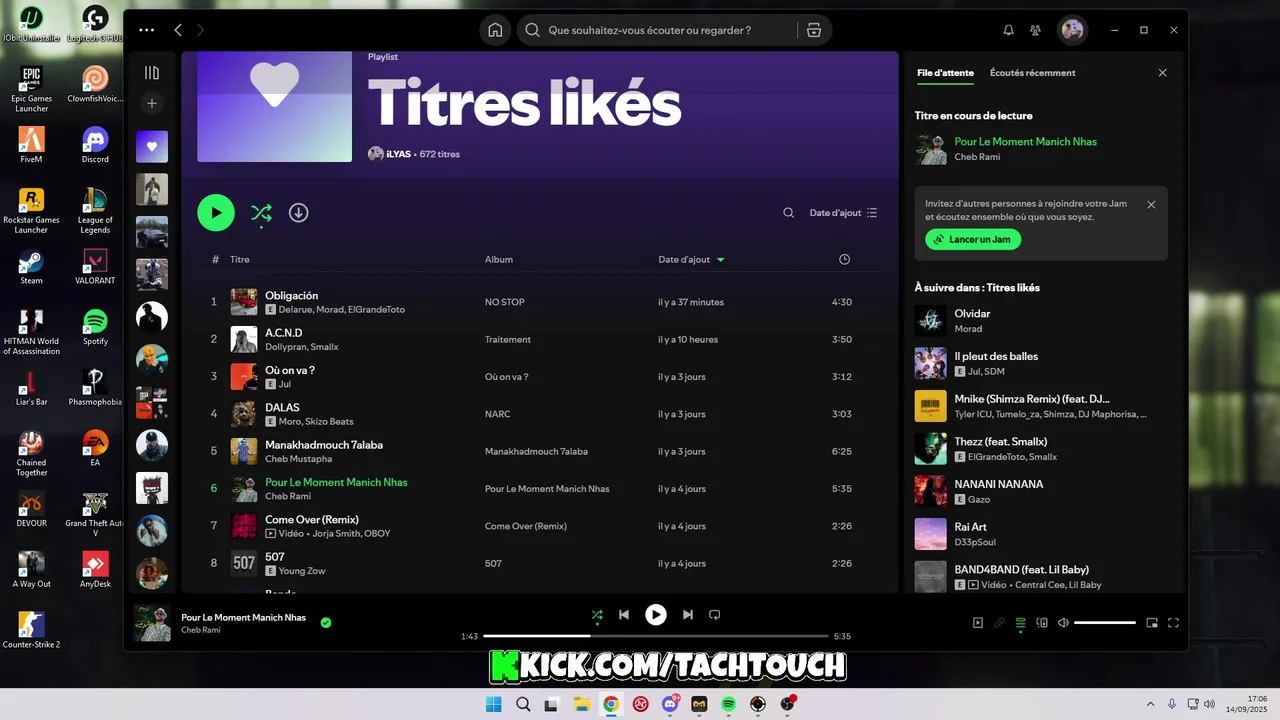Image resolution: width=1280 pixels, height=720 pixels.
Task: Open the Steam desktop shortcut
Action: (31, 267)
